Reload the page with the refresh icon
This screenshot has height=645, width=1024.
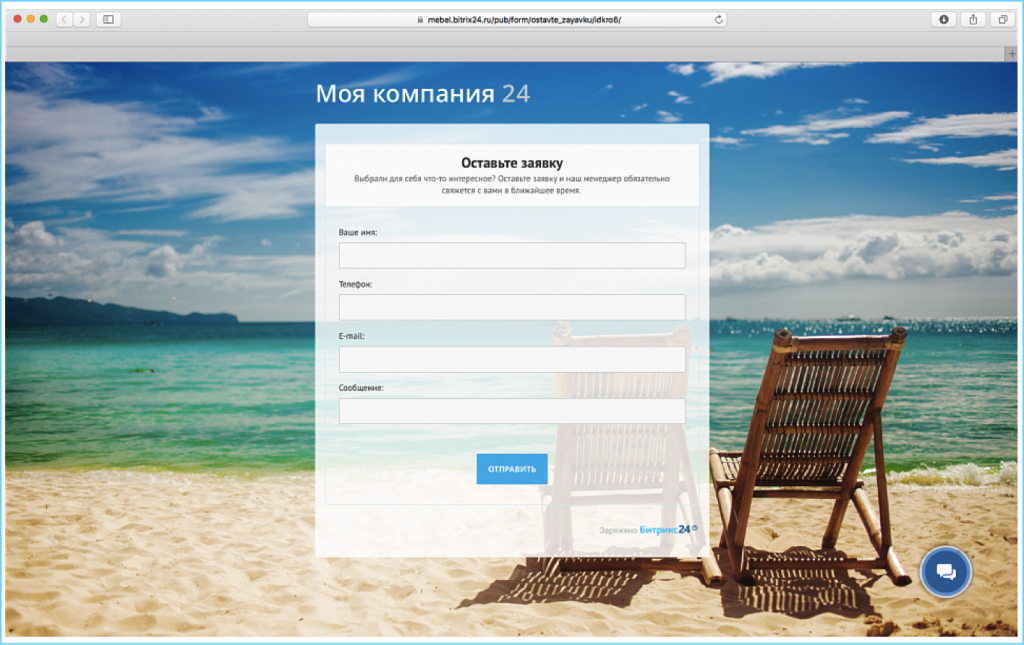click(719, 19)
